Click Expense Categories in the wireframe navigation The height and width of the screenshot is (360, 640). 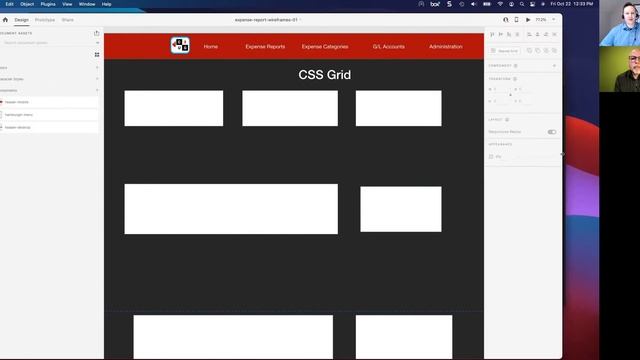[325, 47]
